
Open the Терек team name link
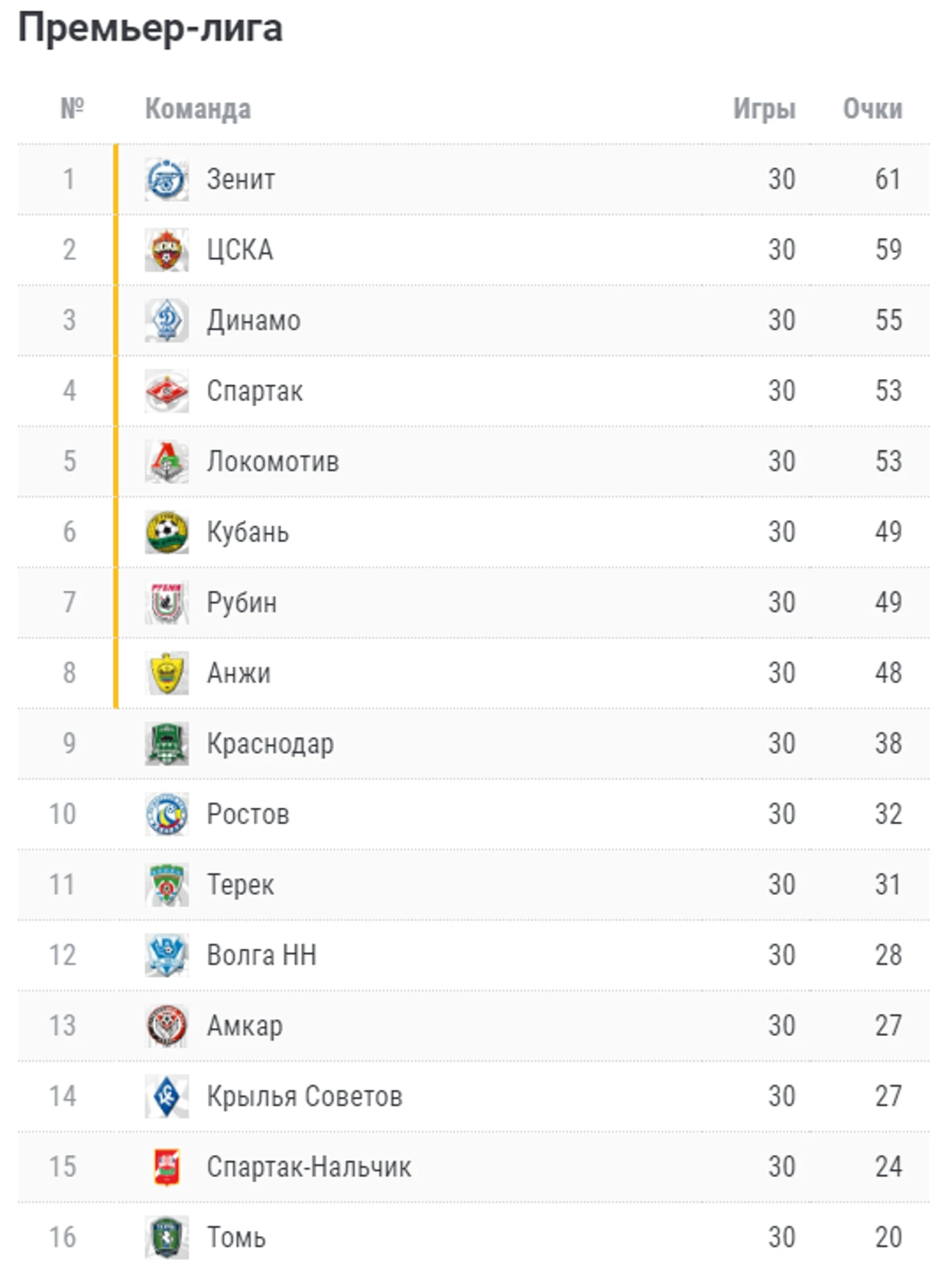tap(240, 884)
